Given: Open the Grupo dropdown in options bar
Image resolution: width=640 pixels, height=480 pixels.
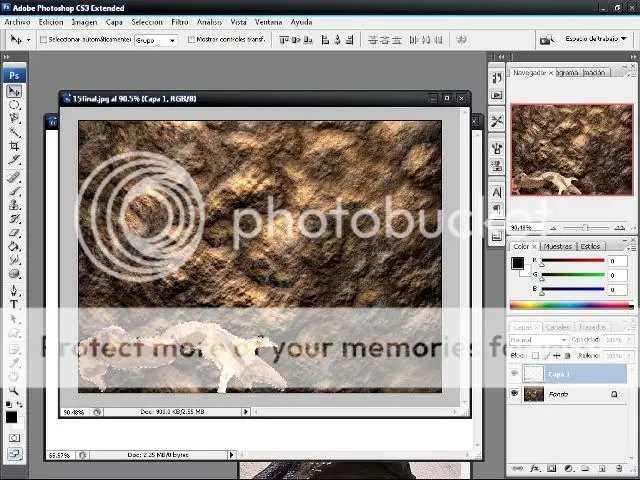Looking at the screenshot, I should (x=156, y=40).
